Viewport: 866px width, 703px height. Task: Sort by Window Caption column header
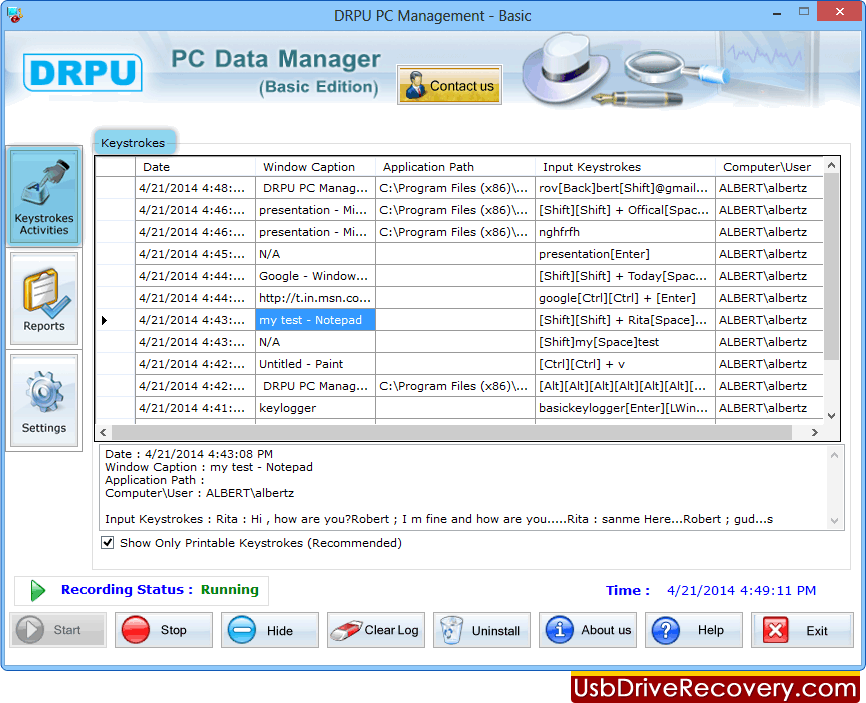point(315,167)
